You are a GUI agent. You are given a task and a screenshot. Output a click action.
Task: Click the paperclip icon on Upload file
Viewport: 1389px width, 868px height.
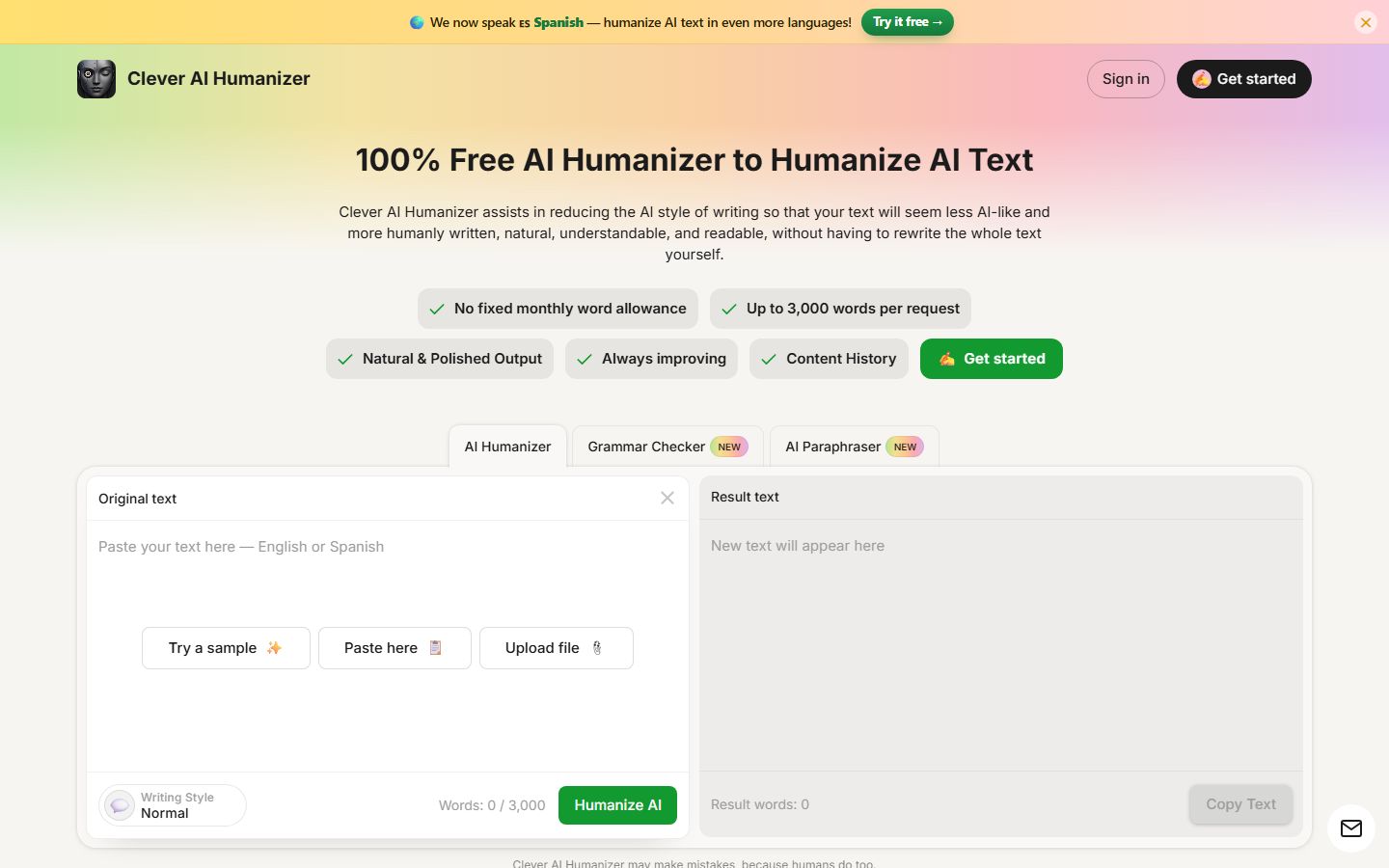597,648
